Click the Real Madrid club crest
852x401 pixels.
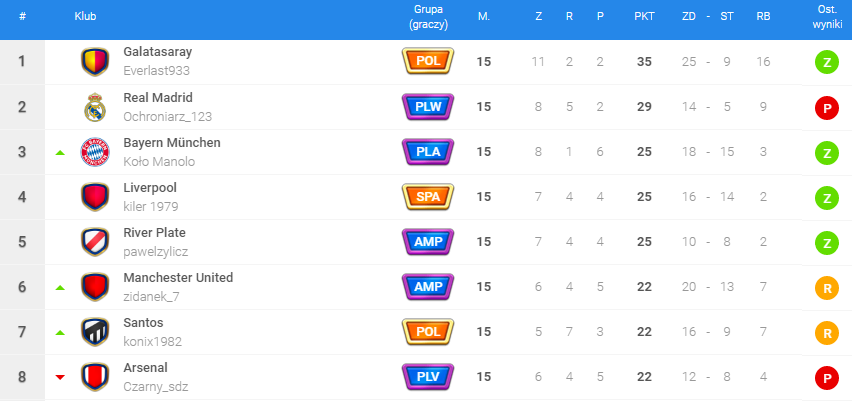click(94, 107)
